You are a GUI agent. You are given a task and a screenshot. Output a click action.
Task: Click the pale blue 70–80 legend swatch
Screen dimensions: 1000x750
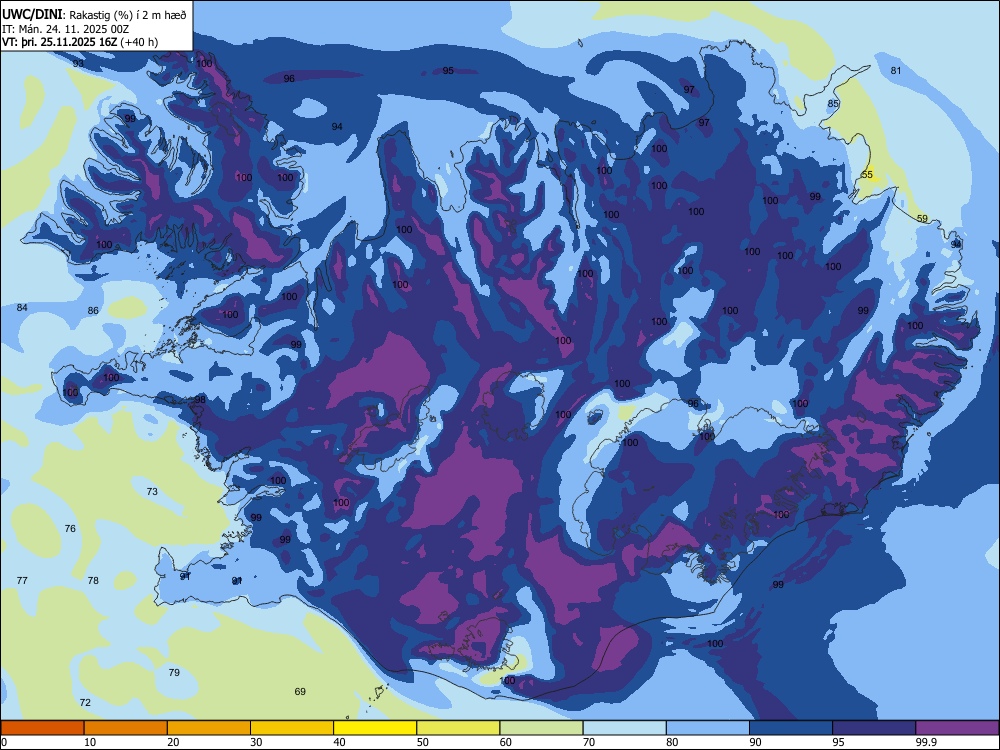click(x=624, y=728)
